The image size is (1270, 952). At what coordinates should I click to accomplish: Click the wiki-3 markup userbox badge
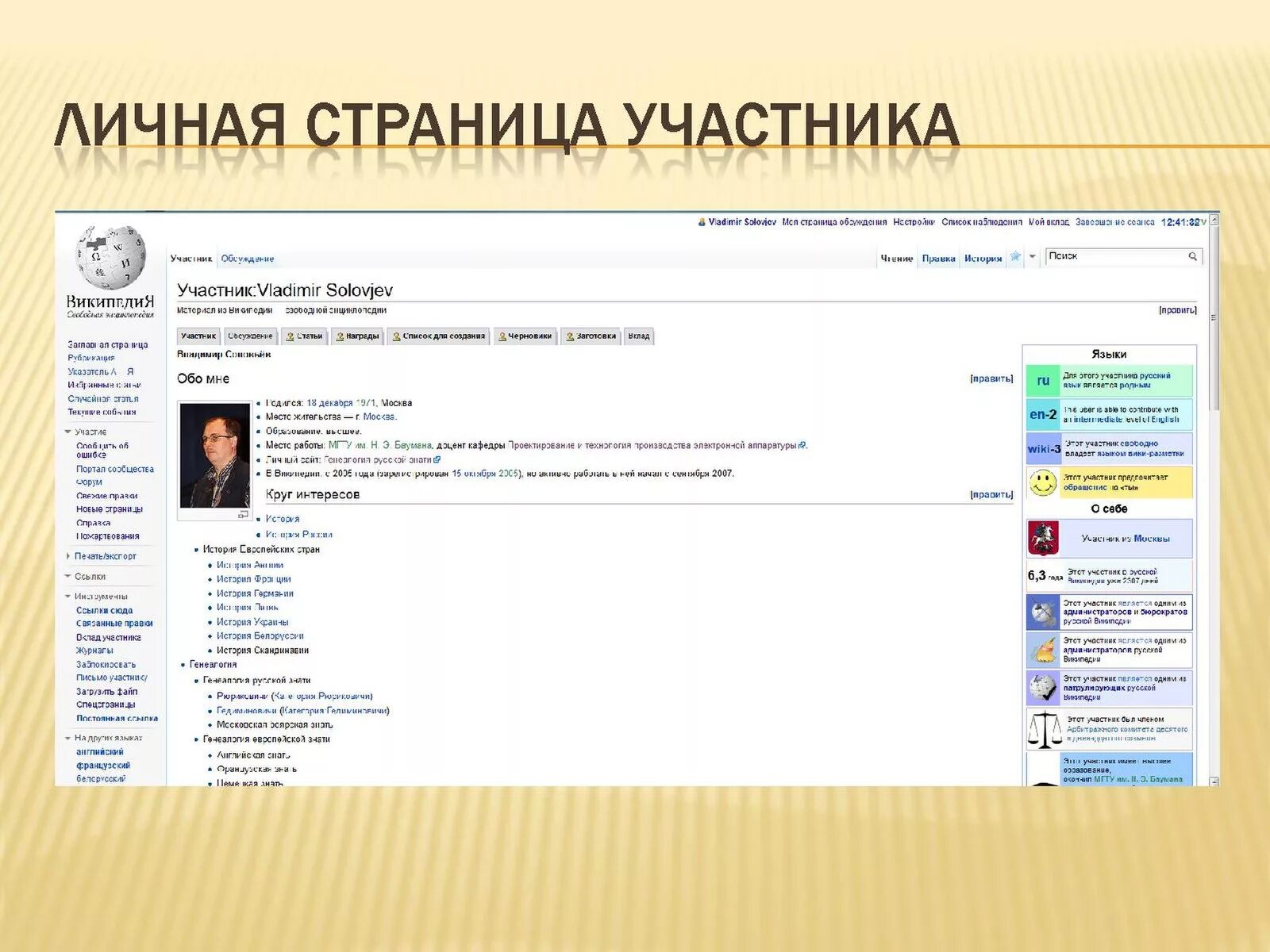click(1043, 449)
